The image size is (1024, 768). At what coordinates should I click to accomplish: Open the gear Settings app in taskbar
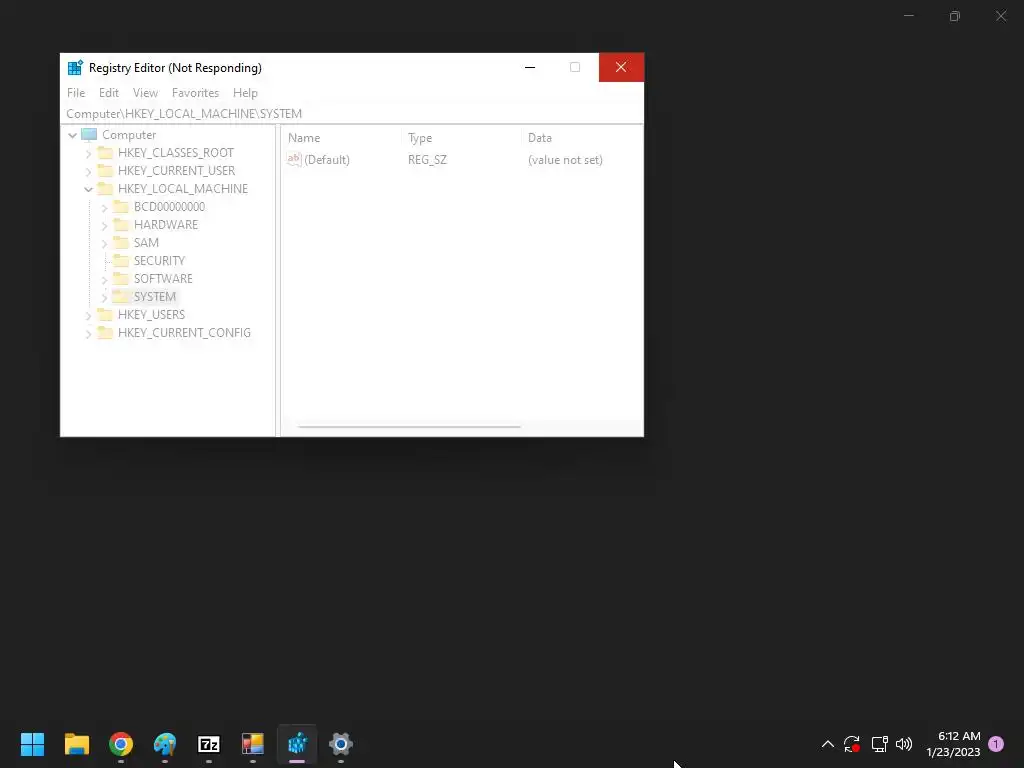tap(341, 744)
